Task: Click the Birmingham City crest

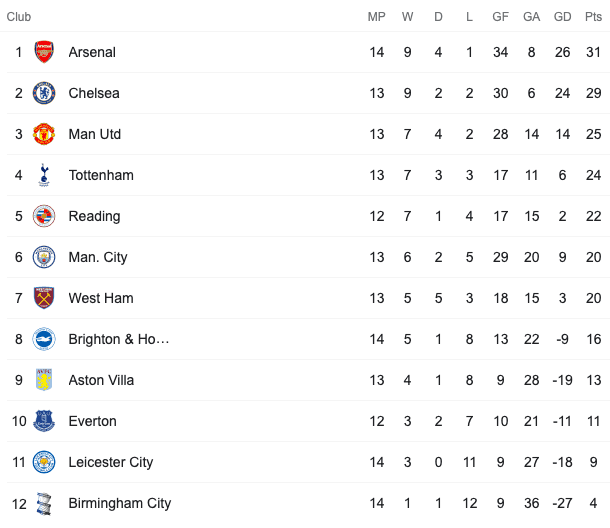Action: pos(44,503)
